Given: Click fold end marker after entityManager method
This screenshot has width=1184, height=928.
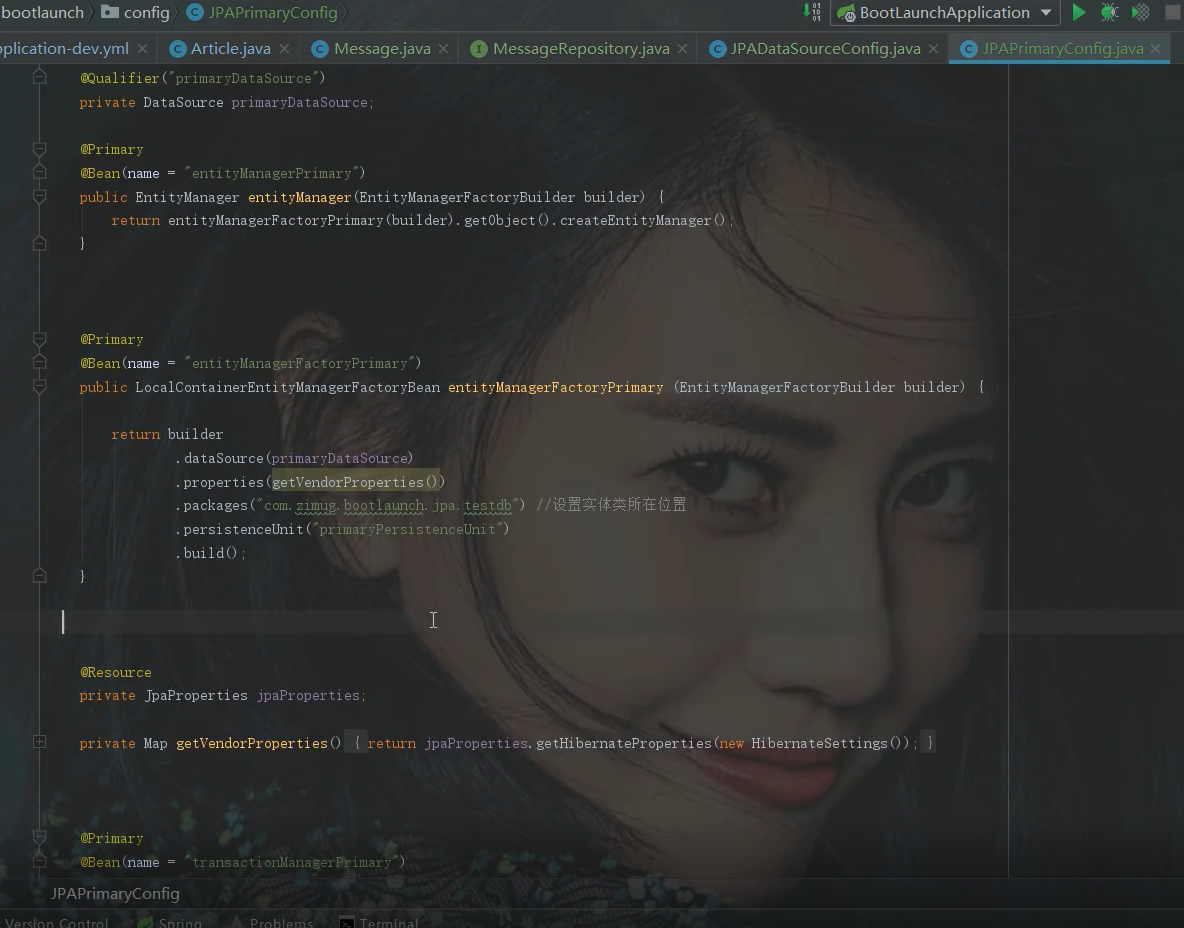Looking at the screenshot, I should tap(40, 243).
